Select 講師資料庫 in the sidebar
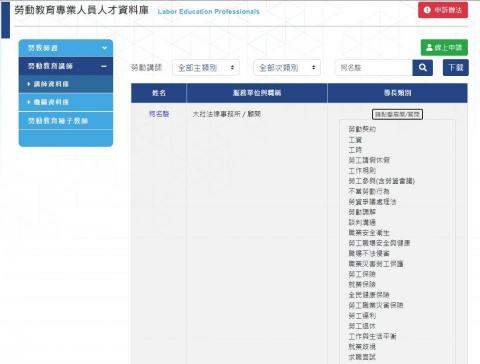This screenshot has height=364, width=480. pyautogui.click(x=66, y=84)
